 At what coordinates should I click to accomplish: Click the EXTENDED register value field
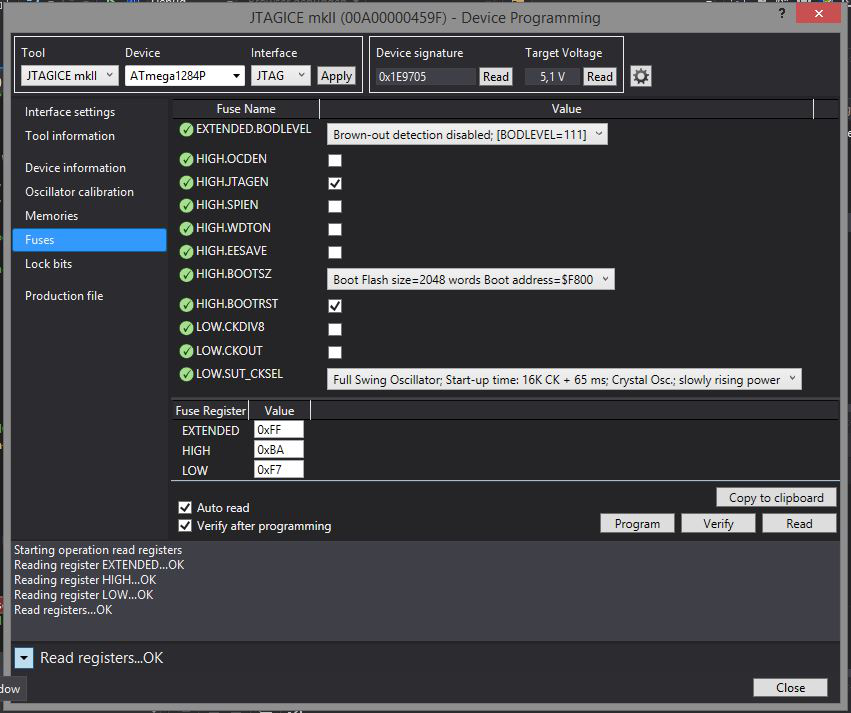click(x=278, y=430)
